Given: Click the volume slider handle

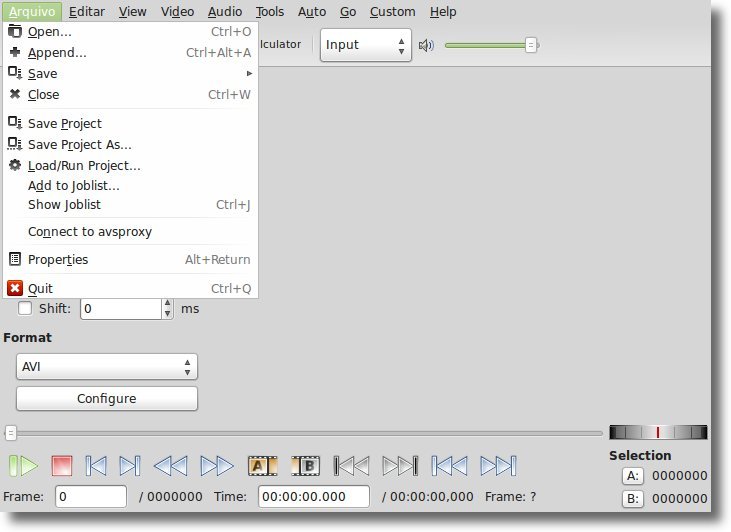Looking at the screenshot, I should (531, 45).
